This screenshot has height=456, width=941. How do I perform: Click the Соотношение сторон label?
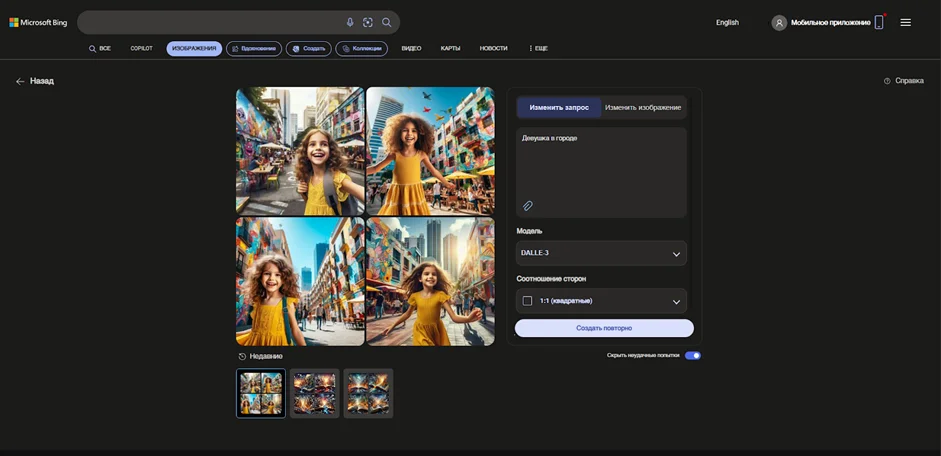551,279
